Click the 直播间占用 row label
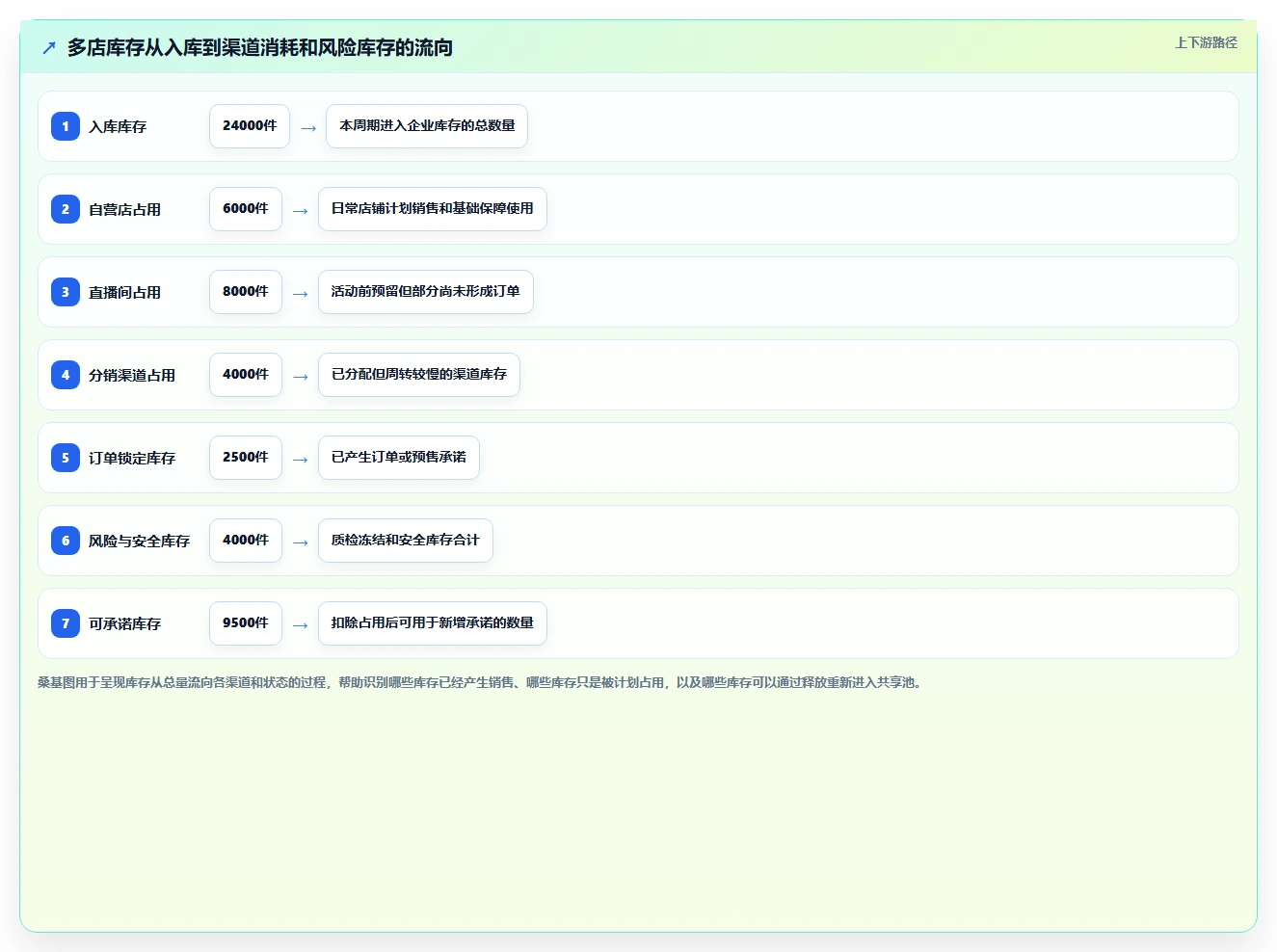Screen dimensions: 1277x952 124,292
